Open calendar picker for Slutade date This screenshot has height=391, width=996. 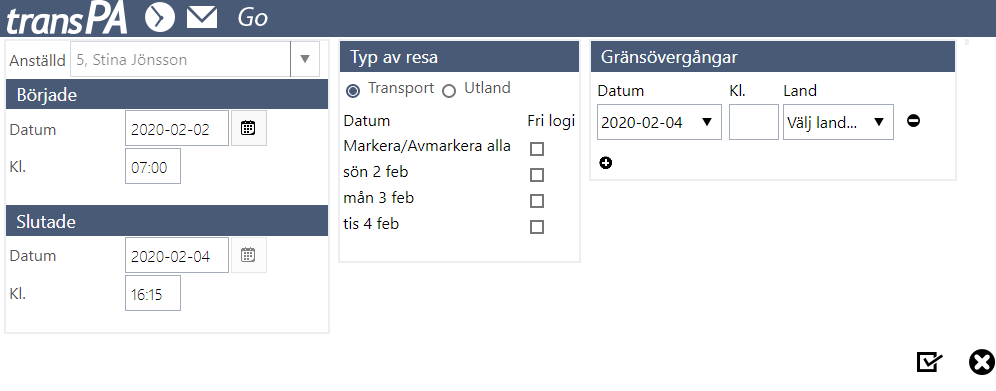tap(248, 255)
